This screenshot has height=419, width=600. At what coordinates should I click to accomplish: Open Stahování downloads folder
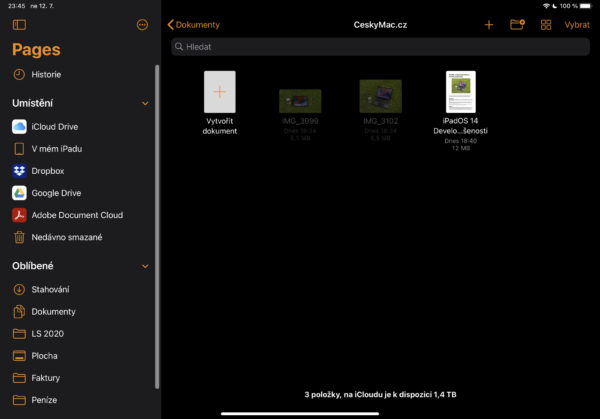click(50, 290)
